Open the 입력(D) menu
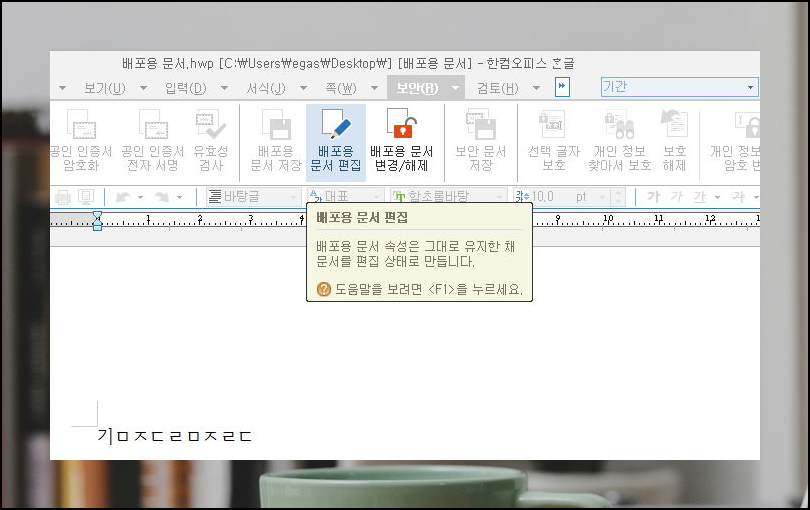 click(x=186, y=88)
